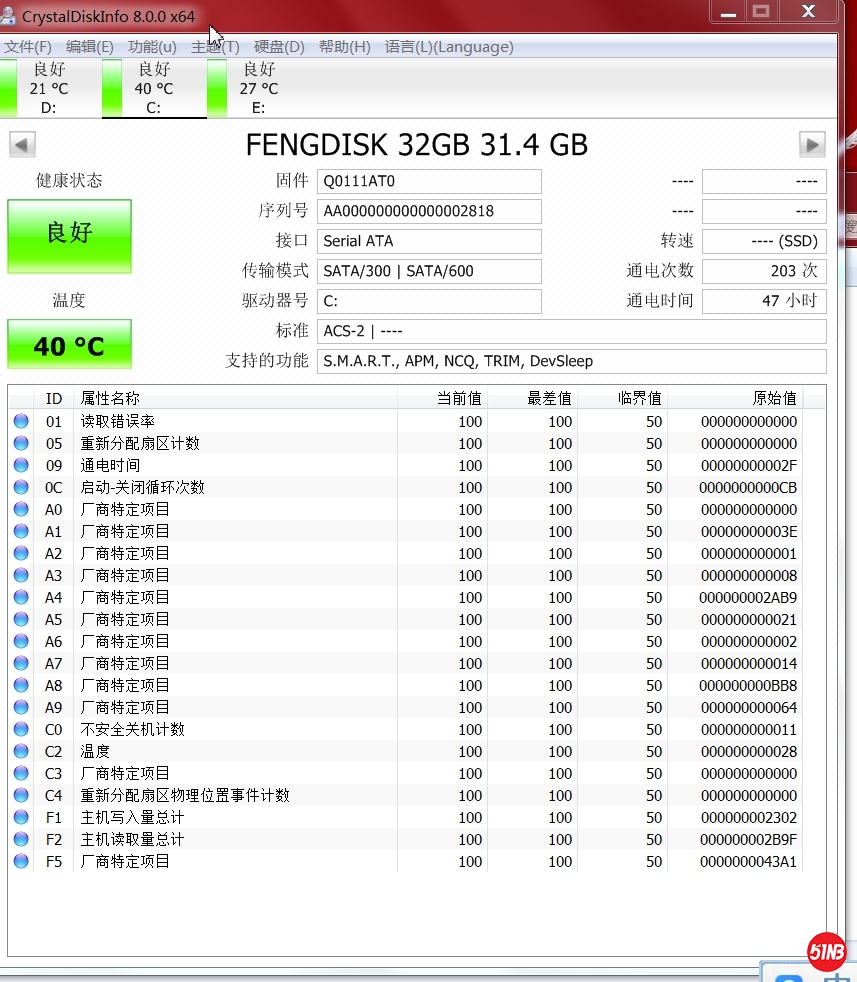Click the next disk right arrow
The image size is (857, 982).
(x=812, y=145)
